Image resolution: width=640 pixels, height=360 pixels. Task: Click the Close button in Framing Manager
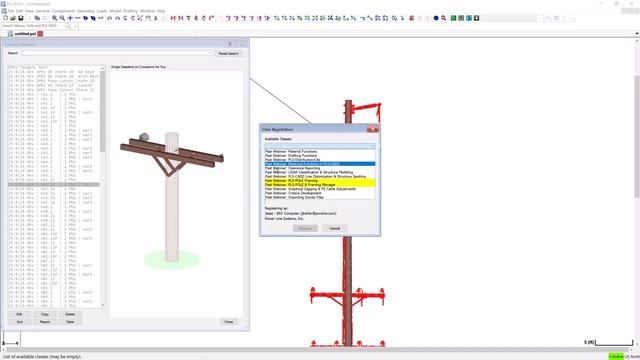pos(229,322)
